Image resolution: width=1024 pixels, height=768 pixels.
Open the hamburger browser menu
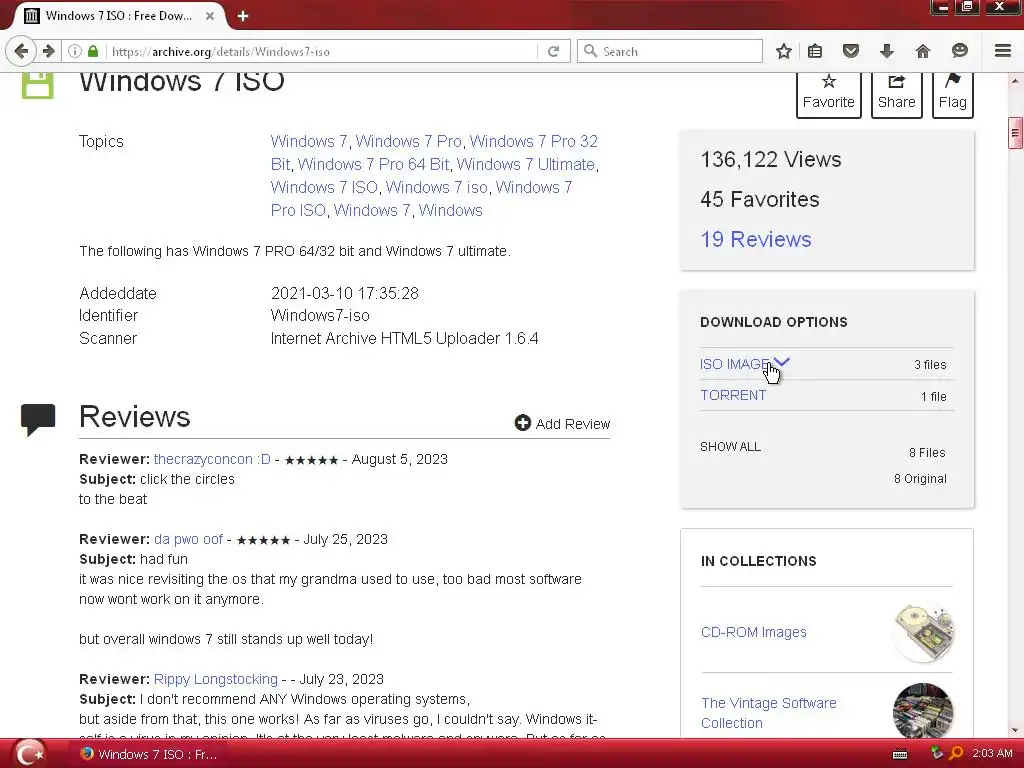coord(1003,50)
